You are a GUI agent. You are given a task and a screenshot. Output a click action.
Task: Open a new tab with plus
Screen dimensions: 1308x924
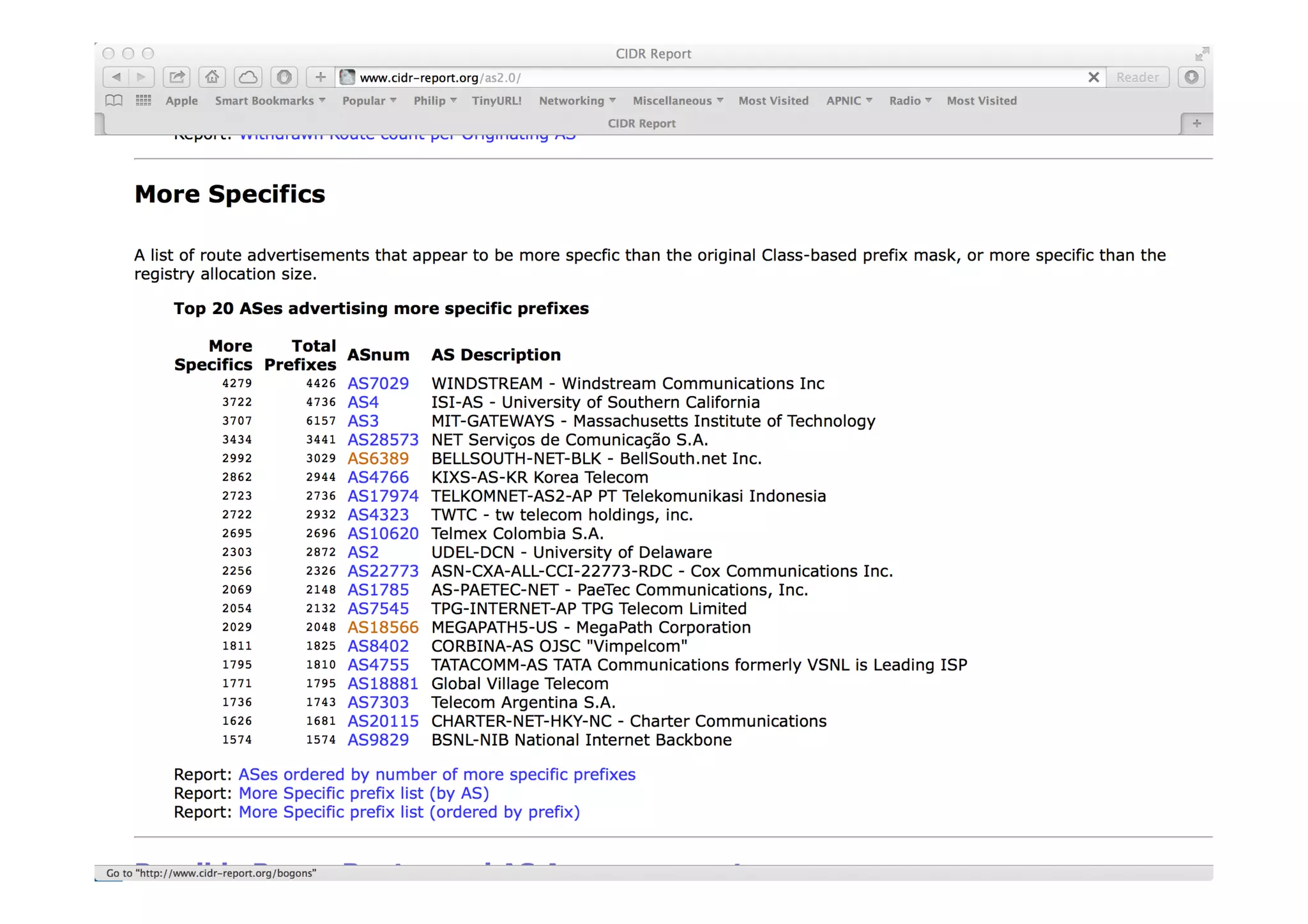click(1196, 124)
